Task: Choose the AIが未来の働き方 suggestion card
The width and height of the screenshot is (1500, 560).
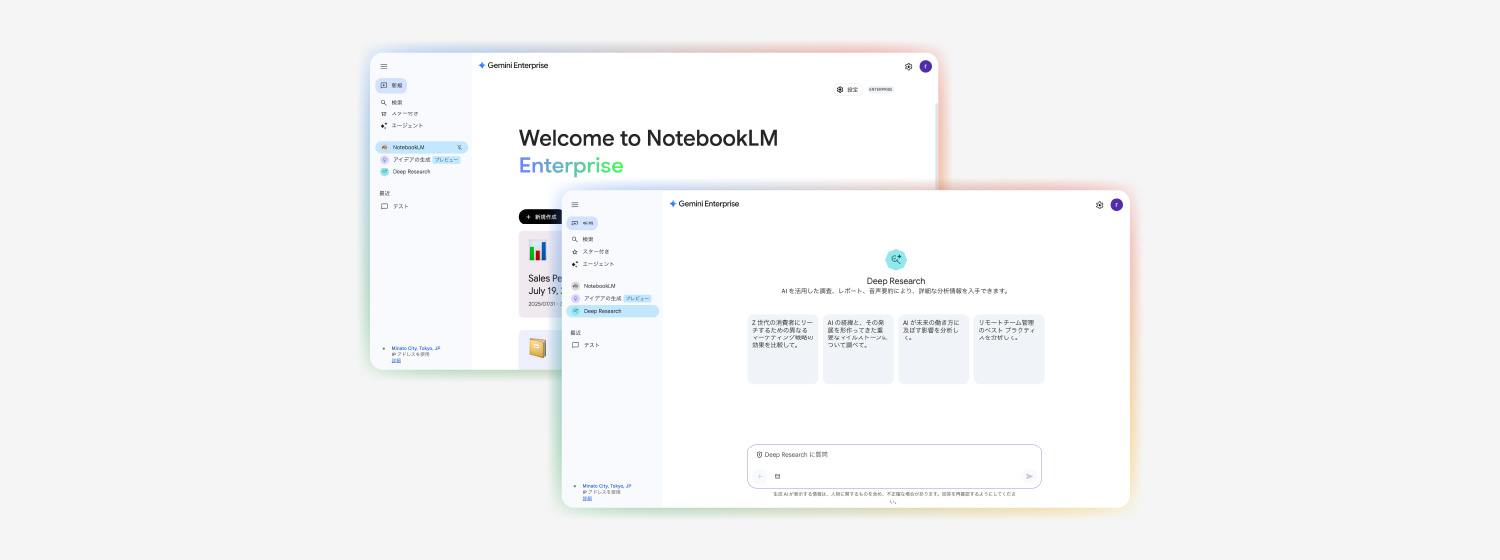Action: point(934,349)
